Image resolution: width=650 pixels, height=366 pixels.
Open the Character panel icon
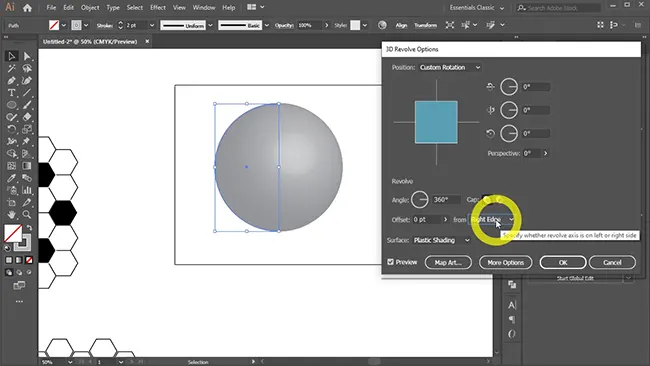click(x=512, y=305)
